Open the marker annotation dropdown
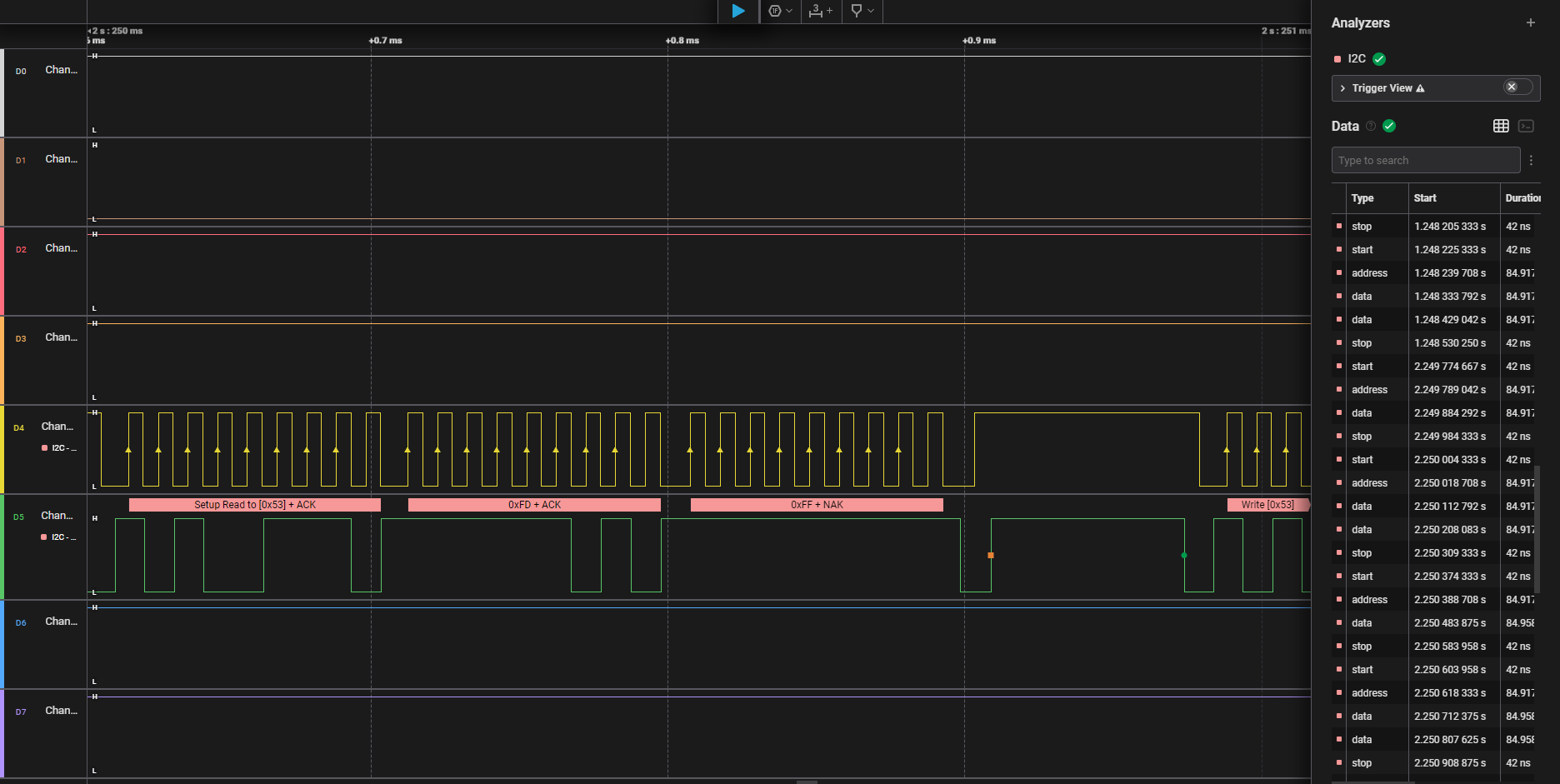 coord(862,11)
